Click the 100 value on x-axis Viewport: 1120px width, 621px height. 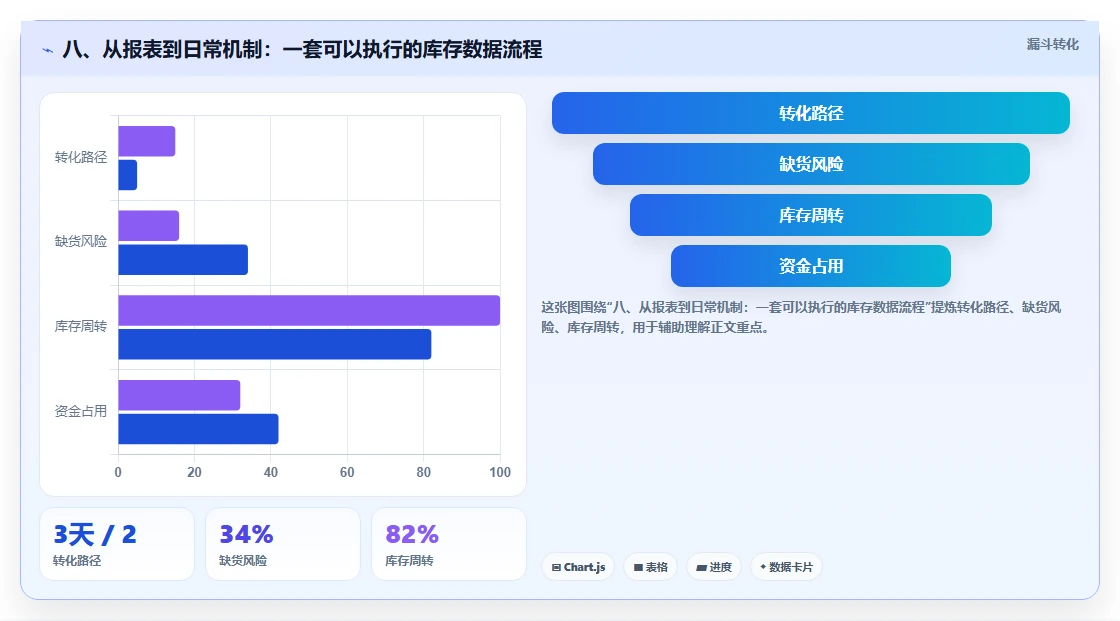click(500, 472)
